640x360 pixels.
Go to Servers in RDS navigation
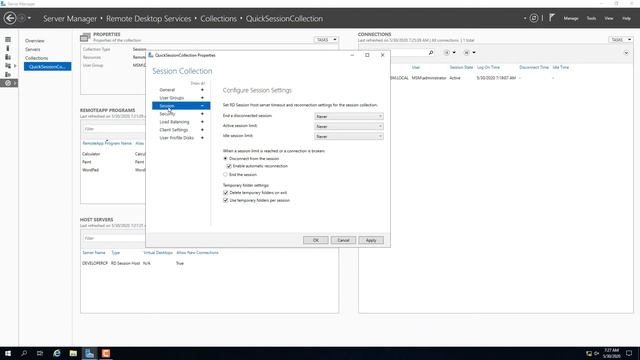click(x=33, y=49)
